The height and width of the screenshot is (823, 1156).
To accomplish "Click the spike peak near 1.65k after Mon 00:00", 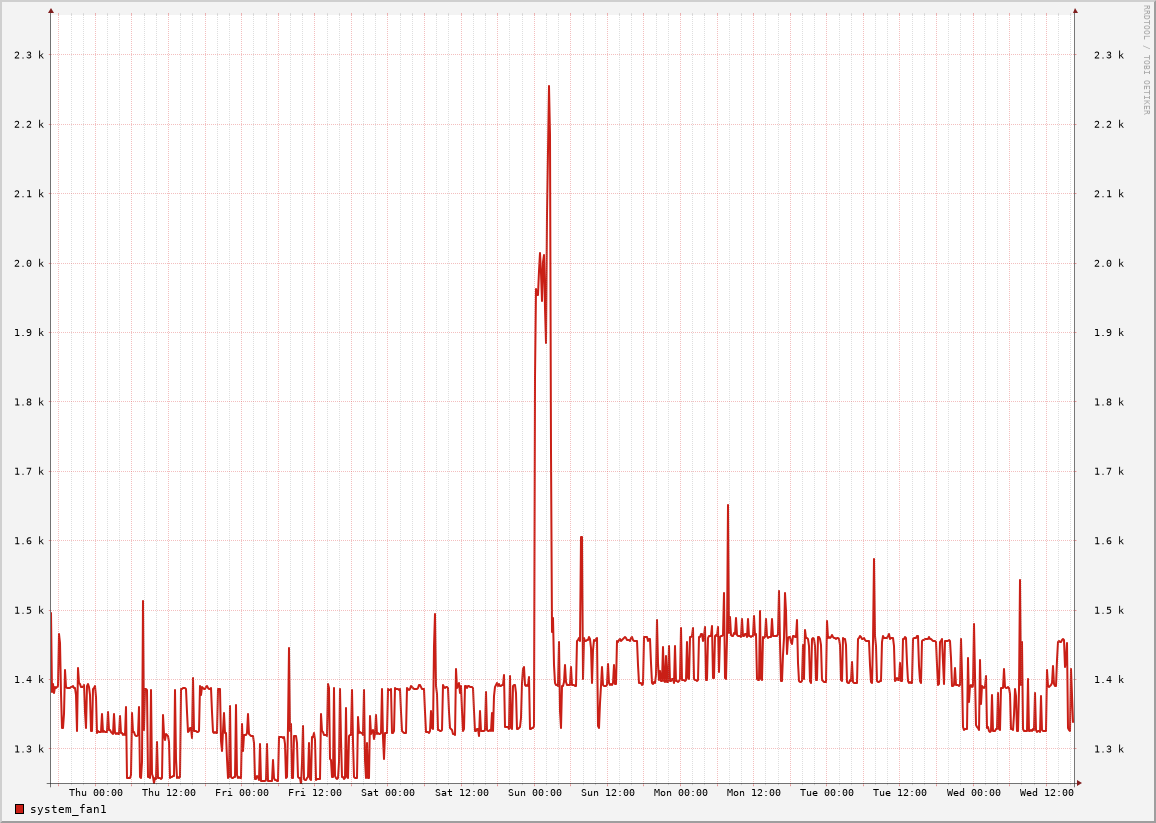I will (x=728, y=506).
